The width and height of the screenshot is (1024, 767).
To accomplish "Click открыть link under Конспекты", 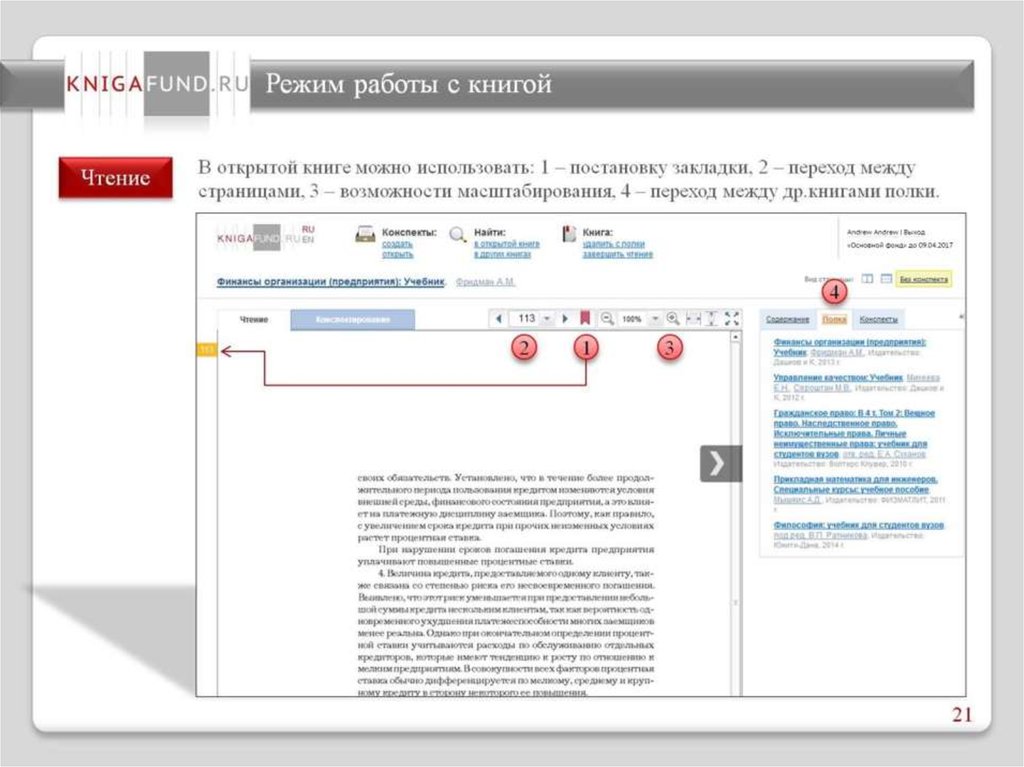I will tap(397, 254).
